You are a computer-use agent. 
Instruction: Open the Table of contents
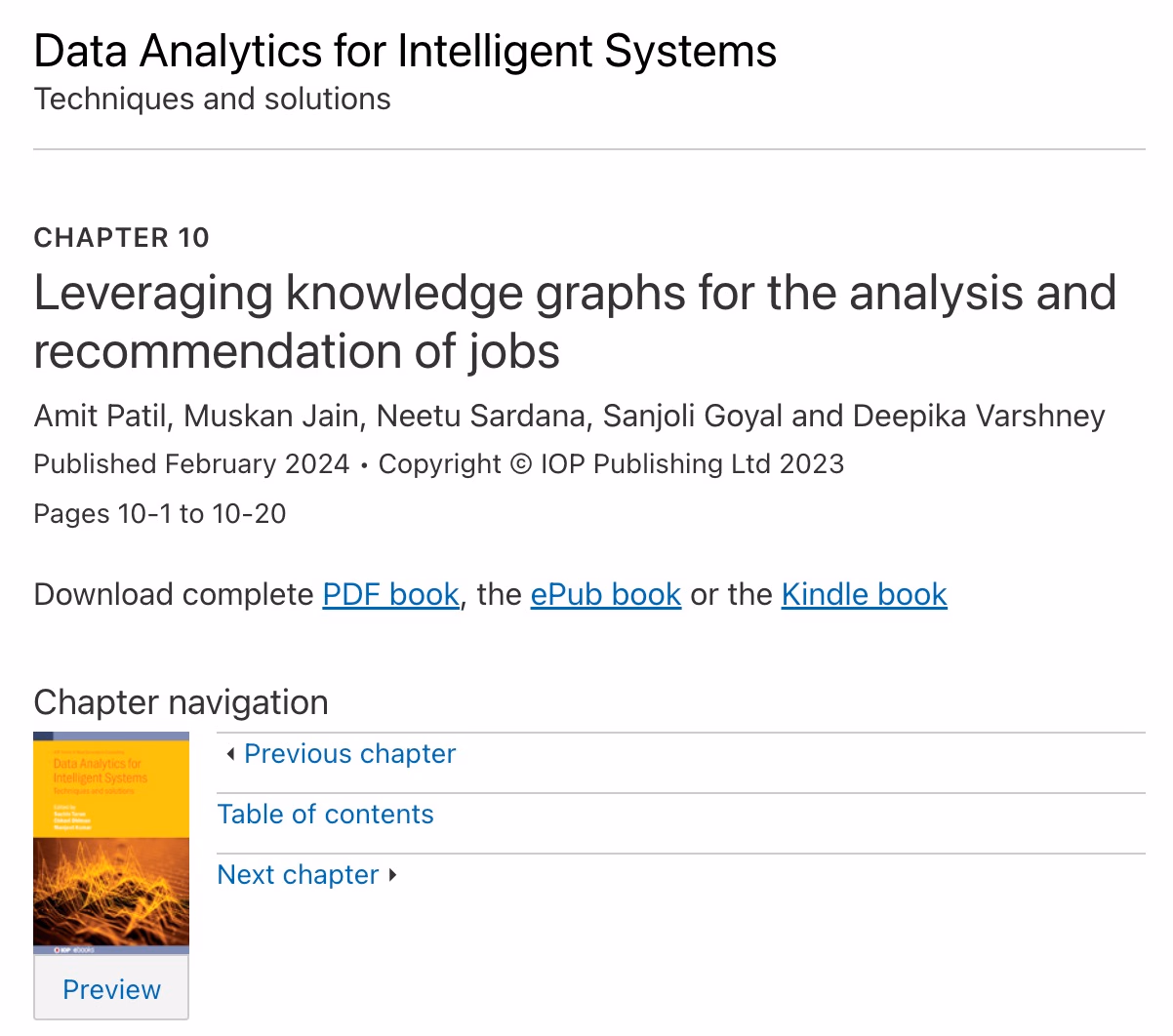[325, 815]
